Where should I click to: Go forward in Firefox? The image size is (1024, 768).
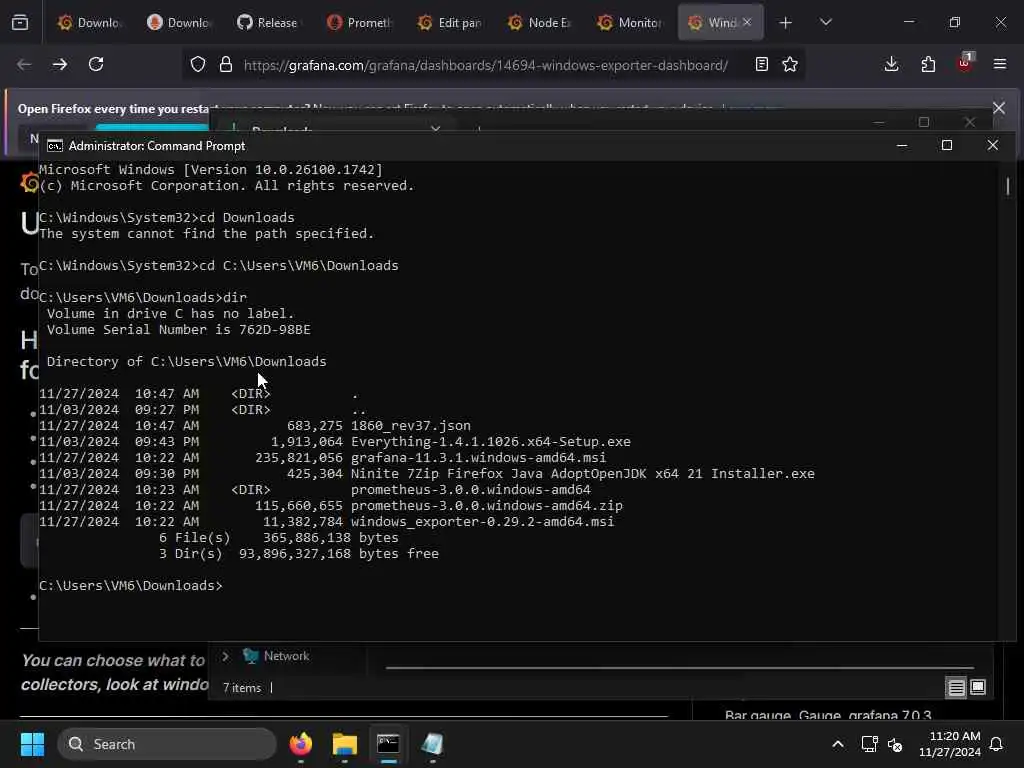(59, 64)
